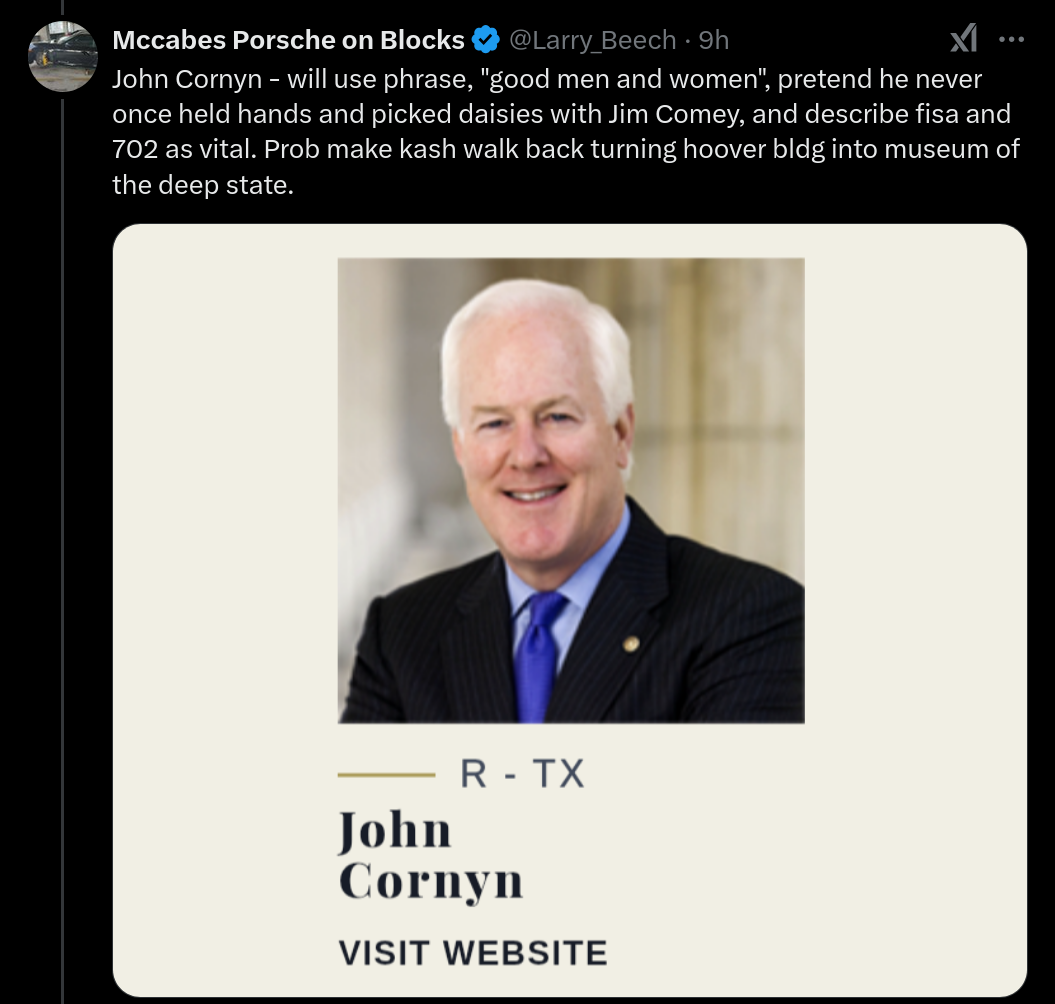Click the lapel pin in the photo
Screen dimensions: 1055x1004
(x=630, y=644)
